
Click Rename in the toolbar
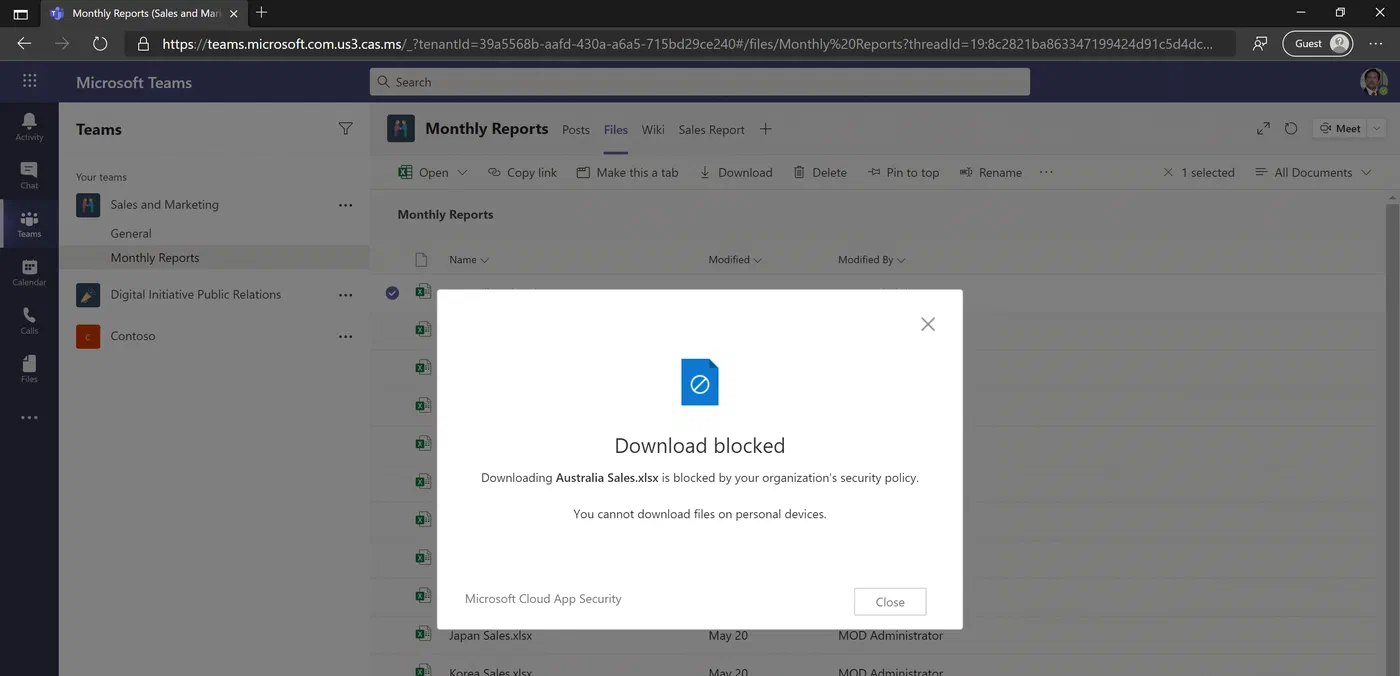(x=990, y=173)
